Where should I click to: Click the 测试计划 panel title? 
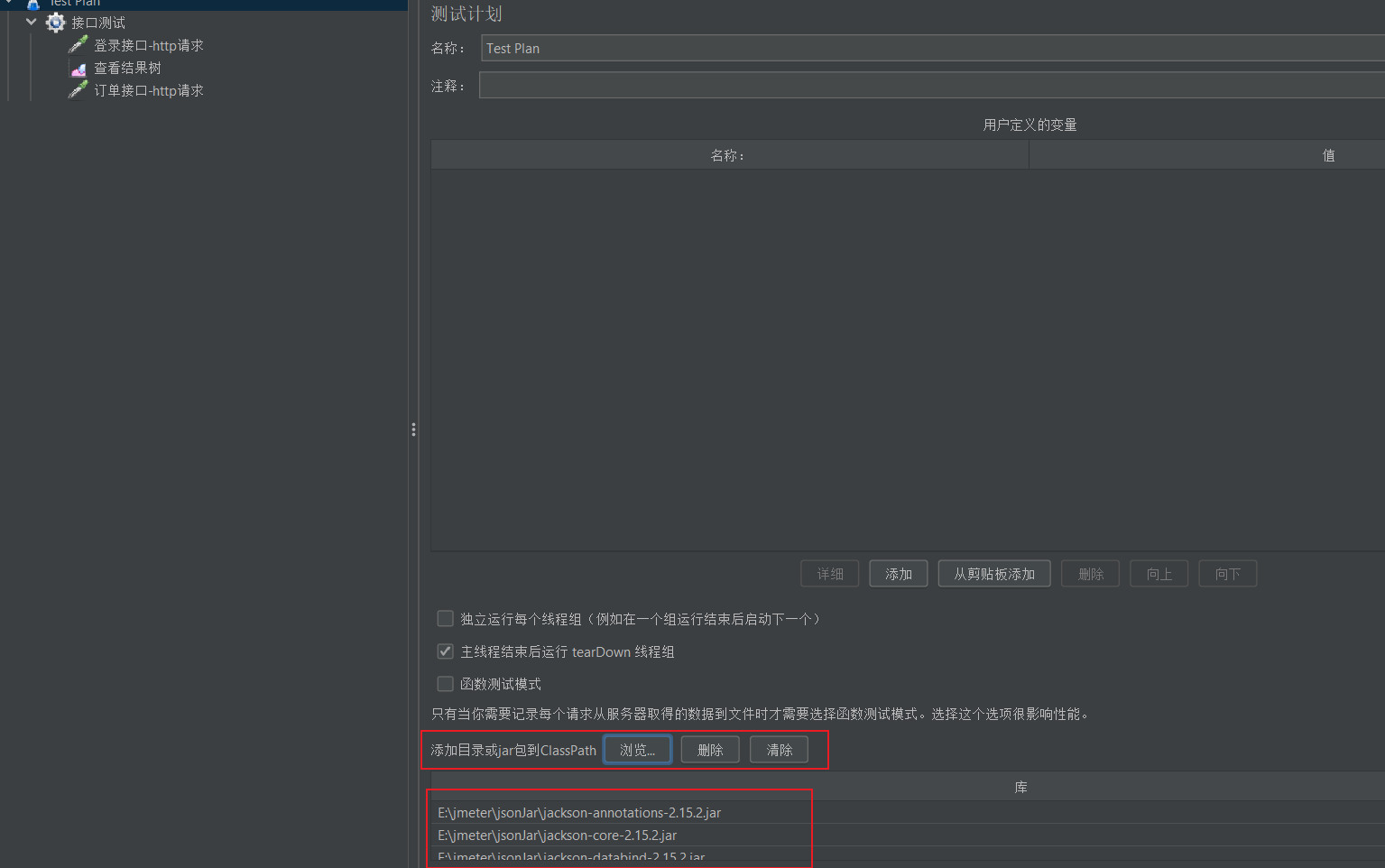[x=466, y=14]
